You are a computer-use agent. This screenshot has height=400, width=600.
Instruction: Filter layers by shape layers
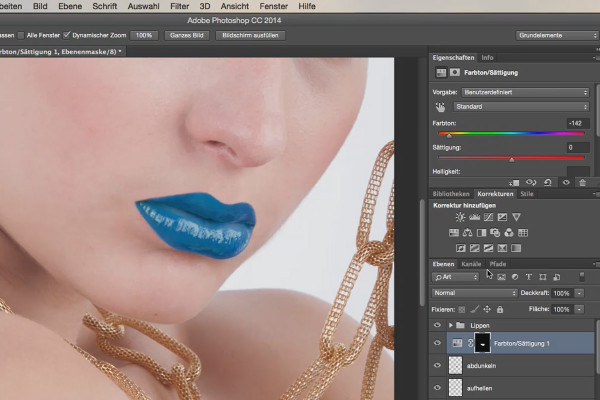click(x=543, y=277)
